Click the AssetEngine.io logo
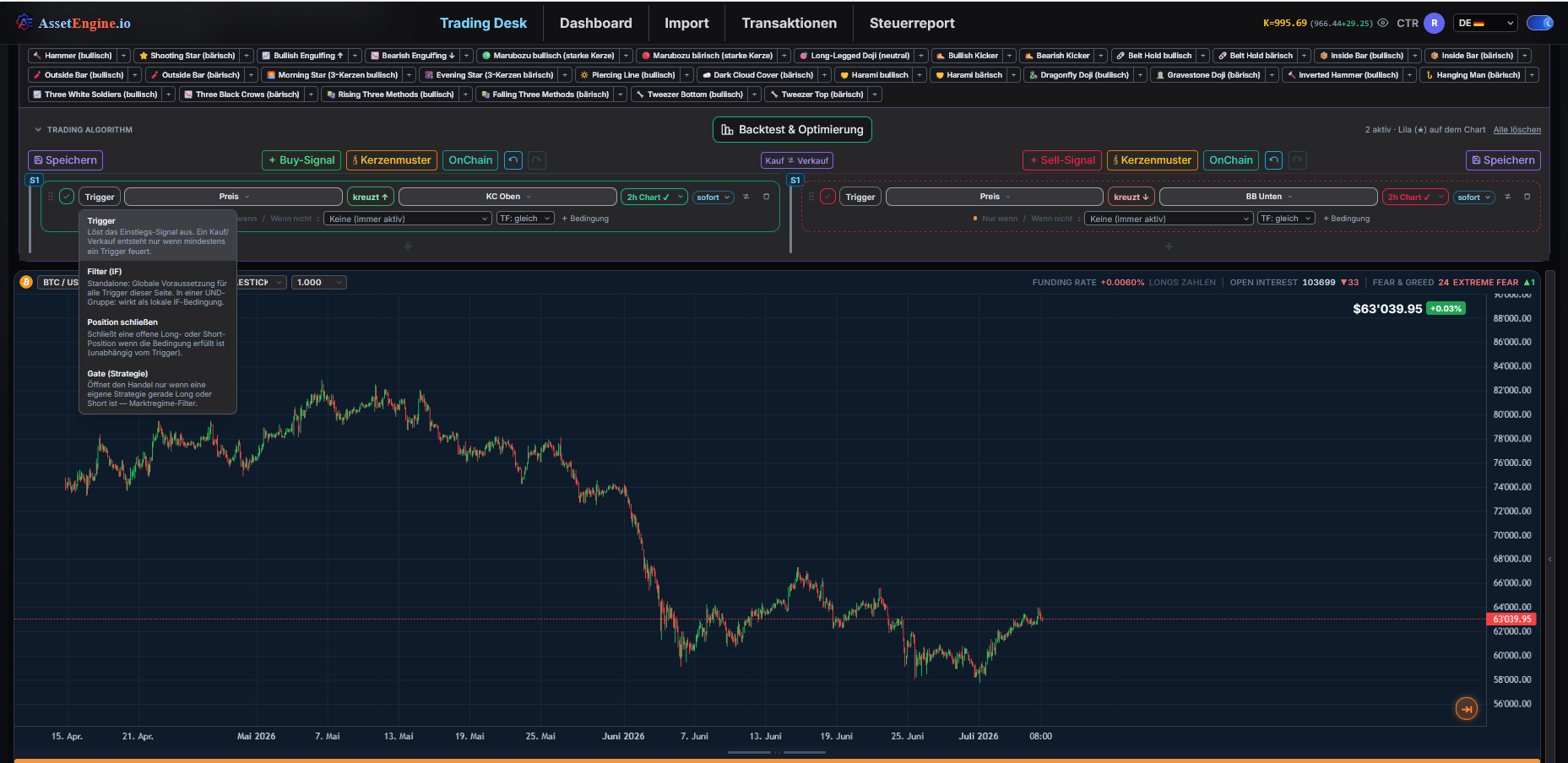Viewport: 1568px width, 763px height. pyautogui.click(x=73, y=23)
